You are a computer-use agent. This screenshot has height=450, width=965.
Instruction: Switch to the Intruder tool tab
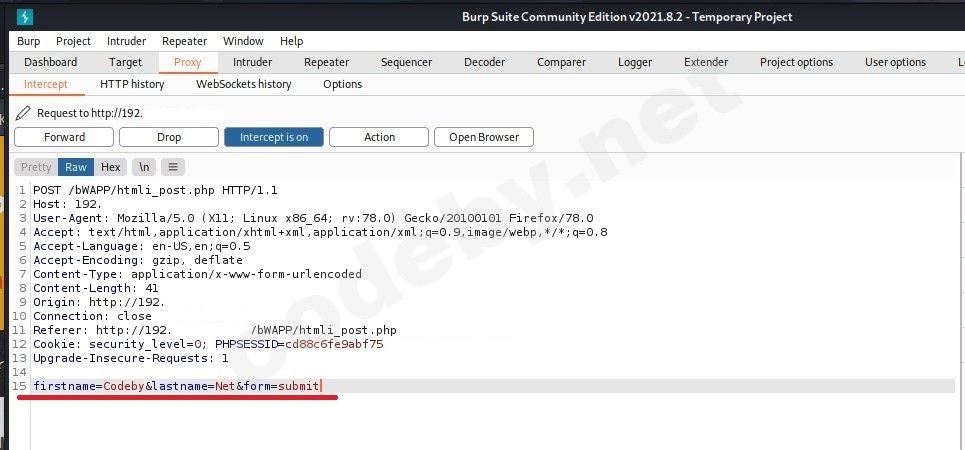point(252,62)
